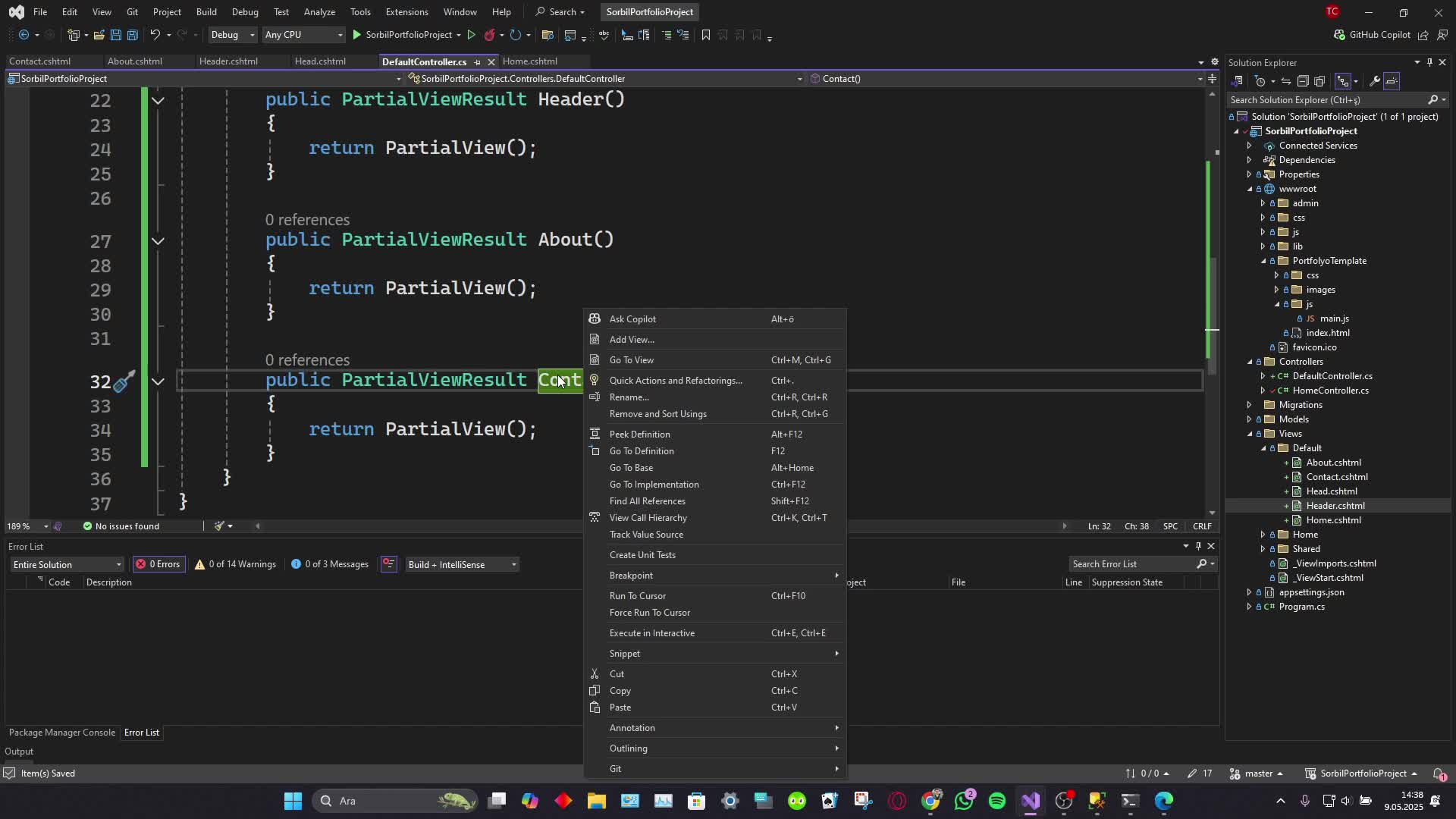This screenshot has width=1456, height=819.
Task: Open the Build + IntelliSense dropdown
Action: tap(462, 565)
